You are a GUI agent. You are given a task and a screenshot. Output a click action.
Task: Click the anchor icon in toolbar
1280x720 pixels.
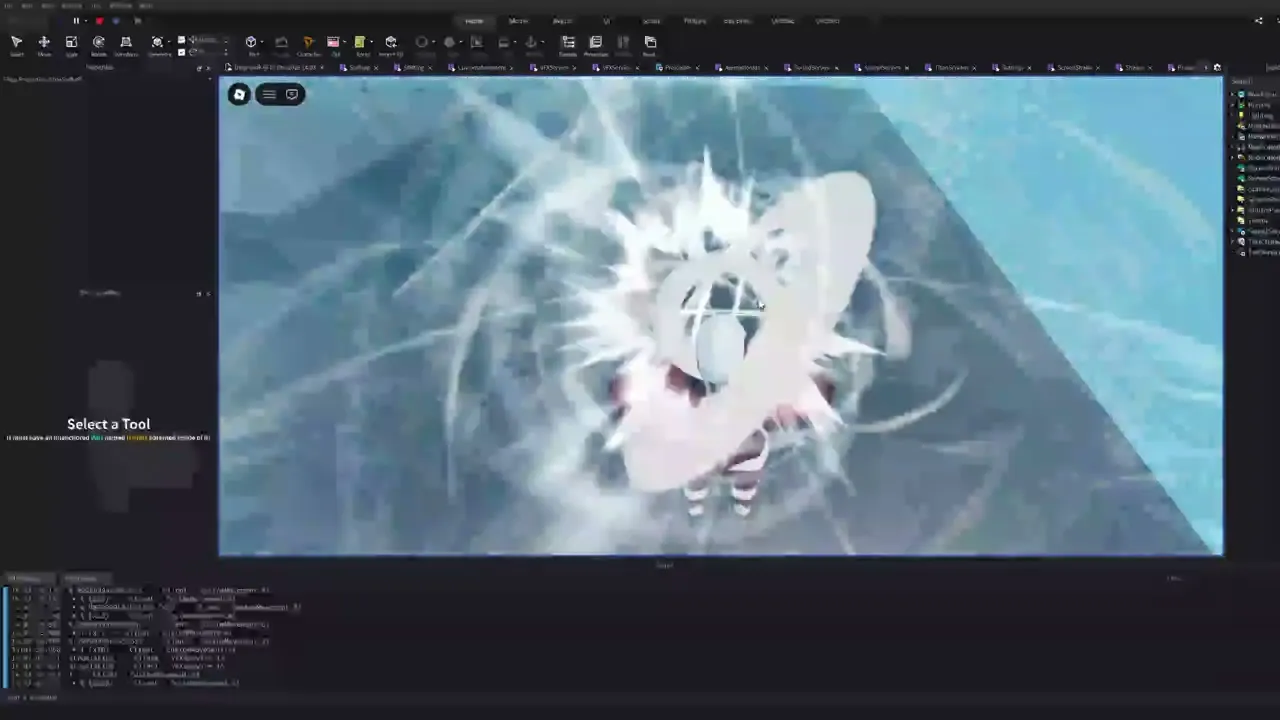point(531,42)
